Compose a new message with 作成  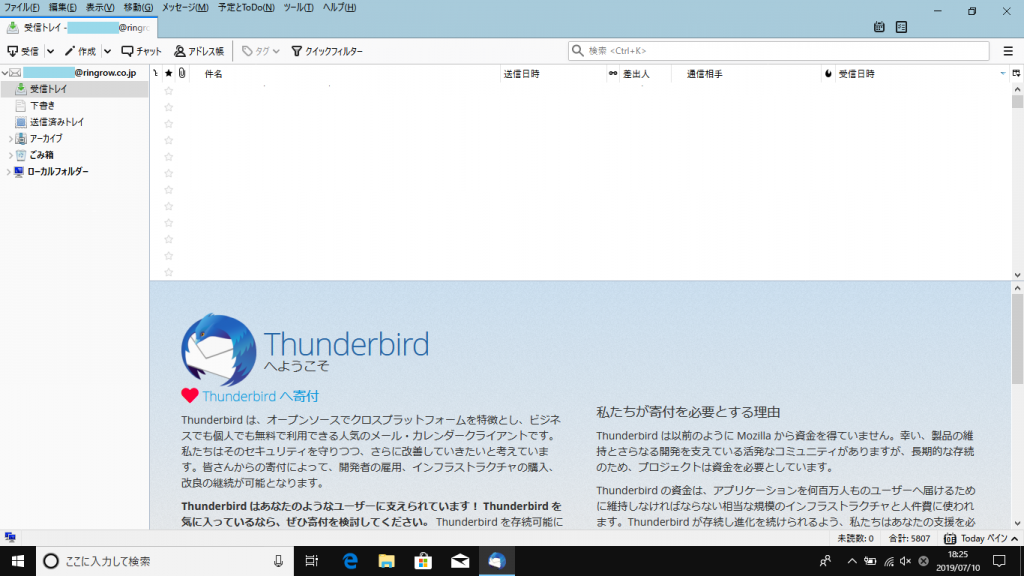tap(80, 51)
